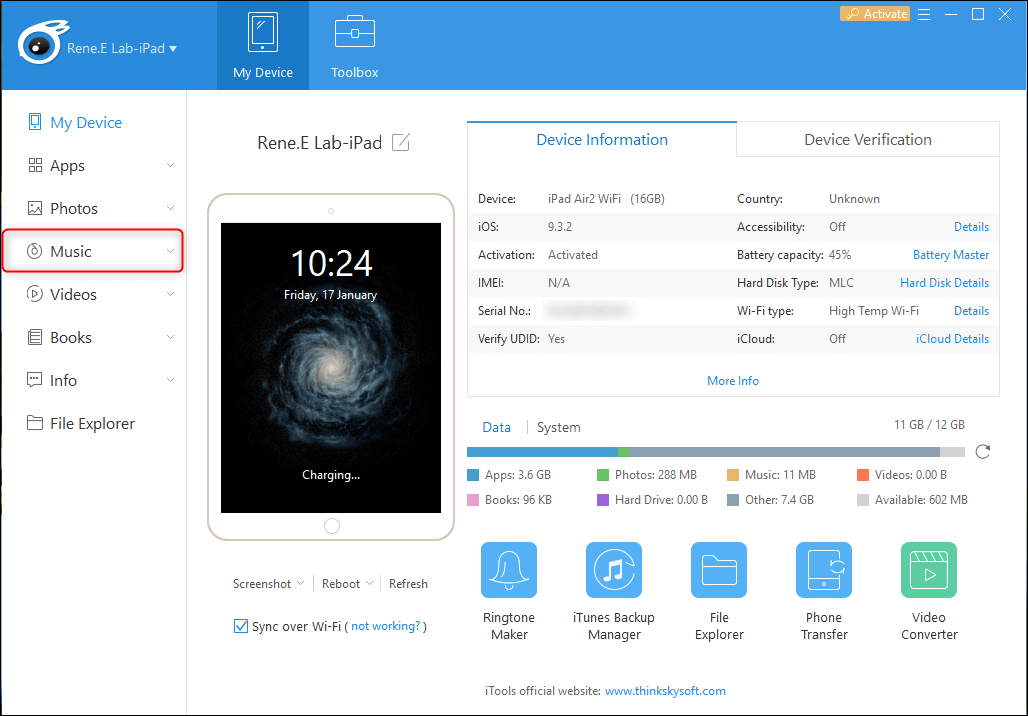
Task: Click the storage usage bar
Action: click(x=715, y=452)
